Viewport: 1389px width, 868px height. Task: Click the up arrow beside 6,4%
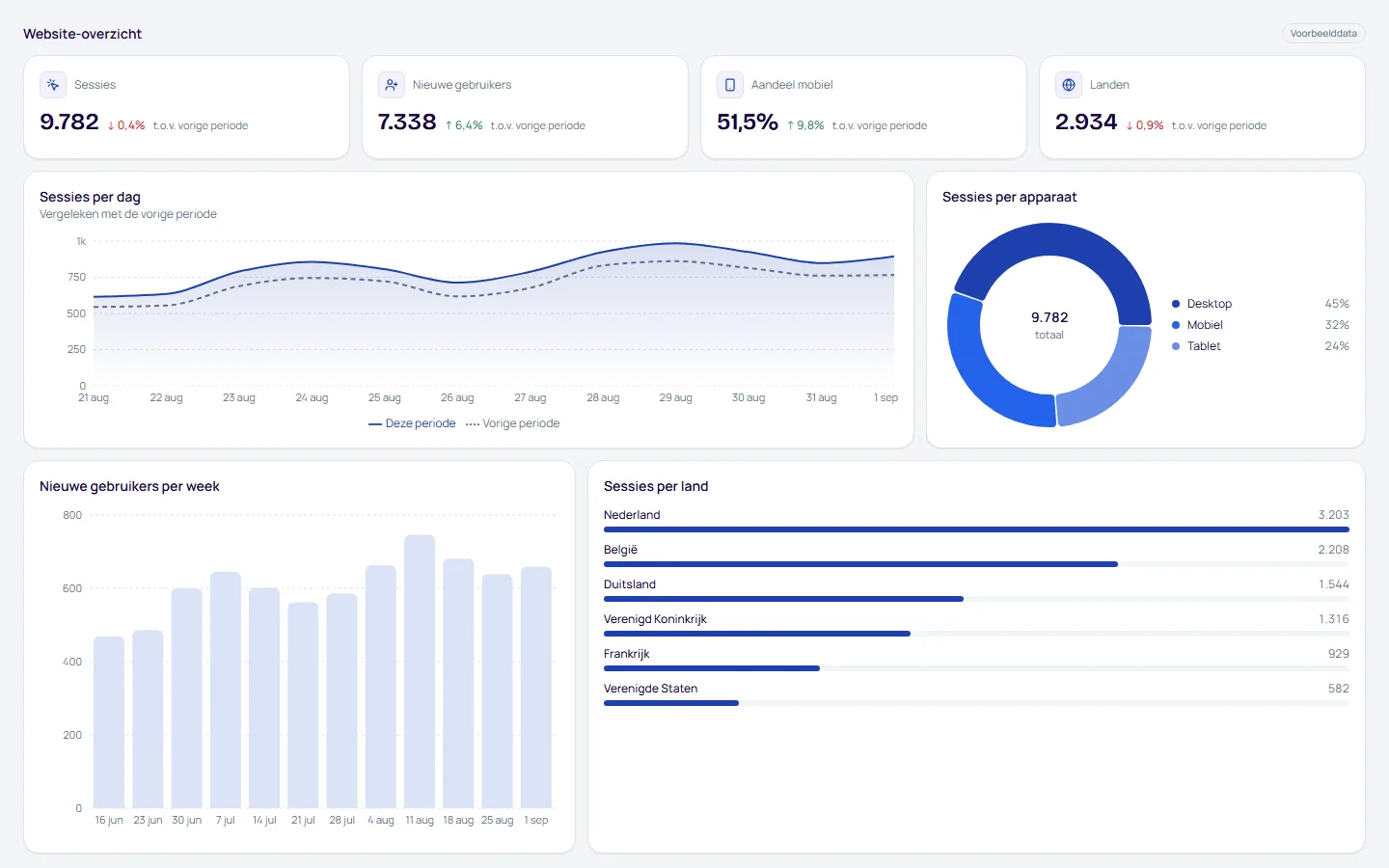449,125
